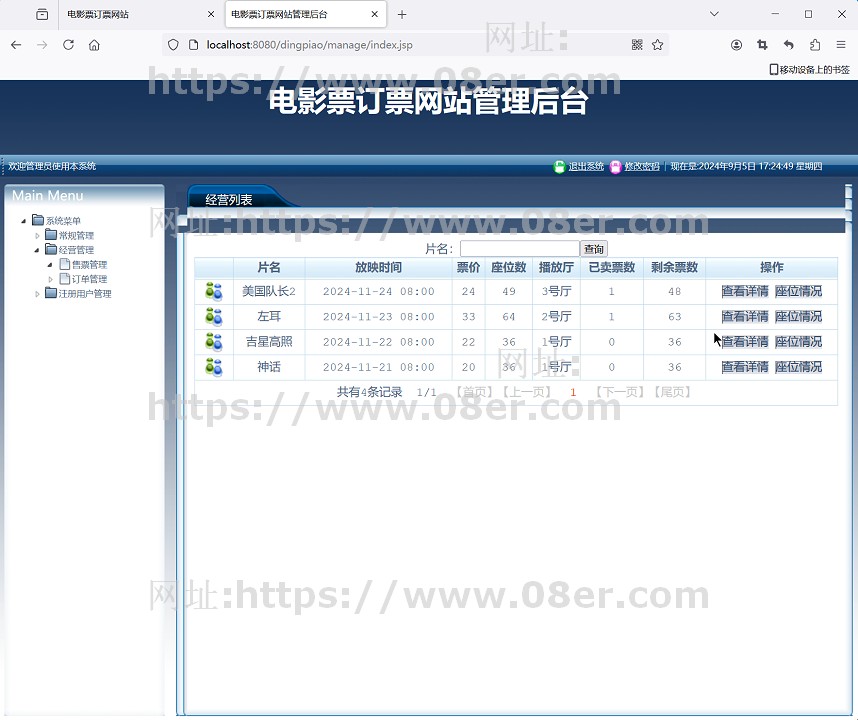The height and width of the screenshot is (720, 858).
Task: Click the browser back arrow
Action: (x=16, y=45)
